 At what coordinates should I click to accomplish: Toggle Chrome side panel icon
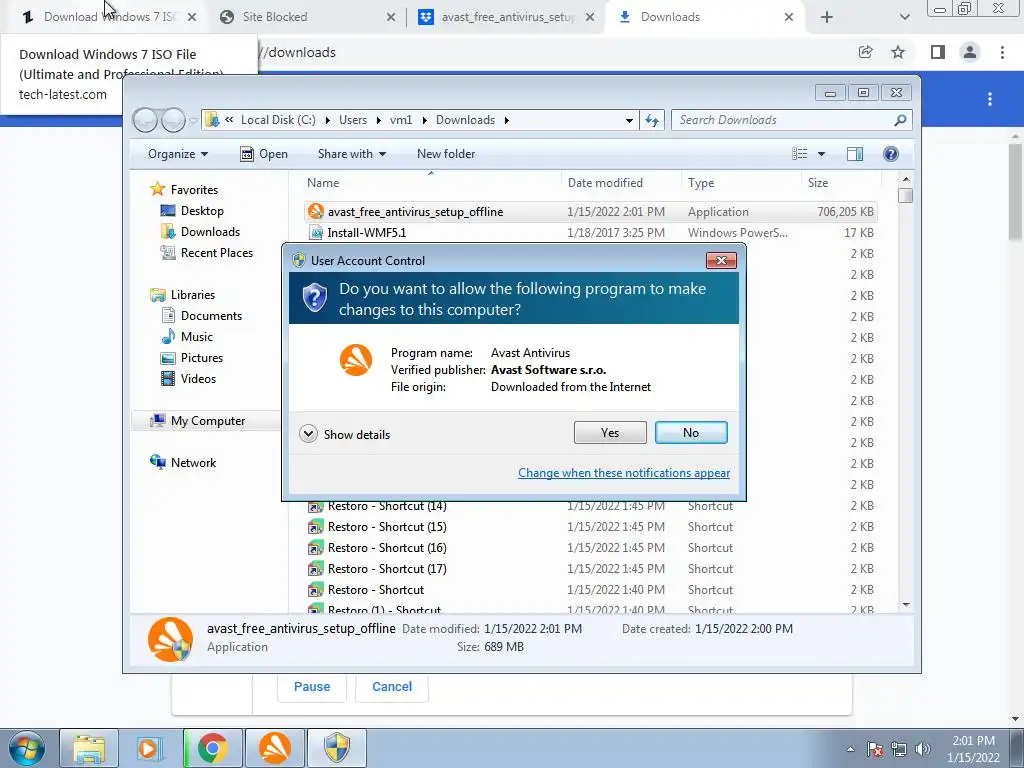(x=938, y=52)
